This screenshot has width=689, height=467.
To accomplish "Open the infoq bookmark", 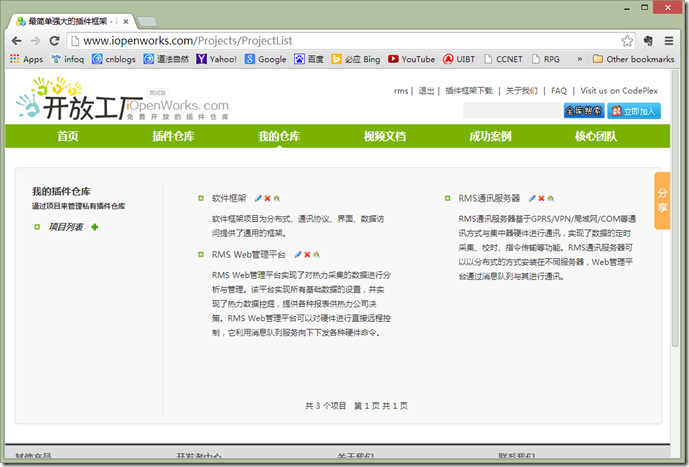I will tap(68, 59).
